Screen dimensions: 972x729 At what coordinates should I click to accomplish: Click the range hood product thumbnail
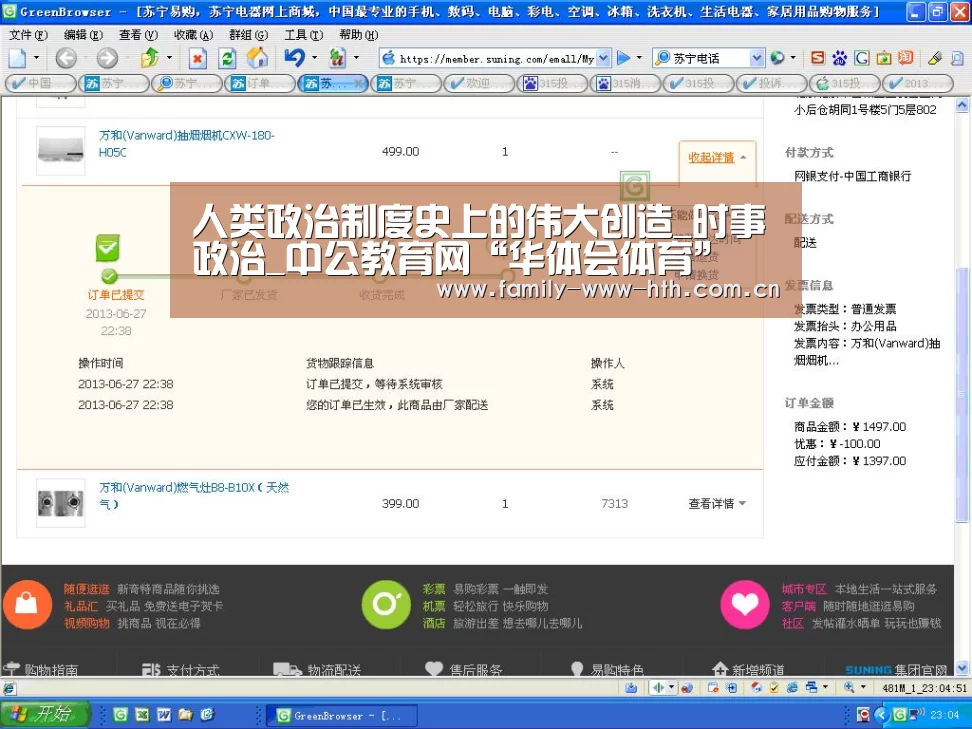tap(60, 151)
